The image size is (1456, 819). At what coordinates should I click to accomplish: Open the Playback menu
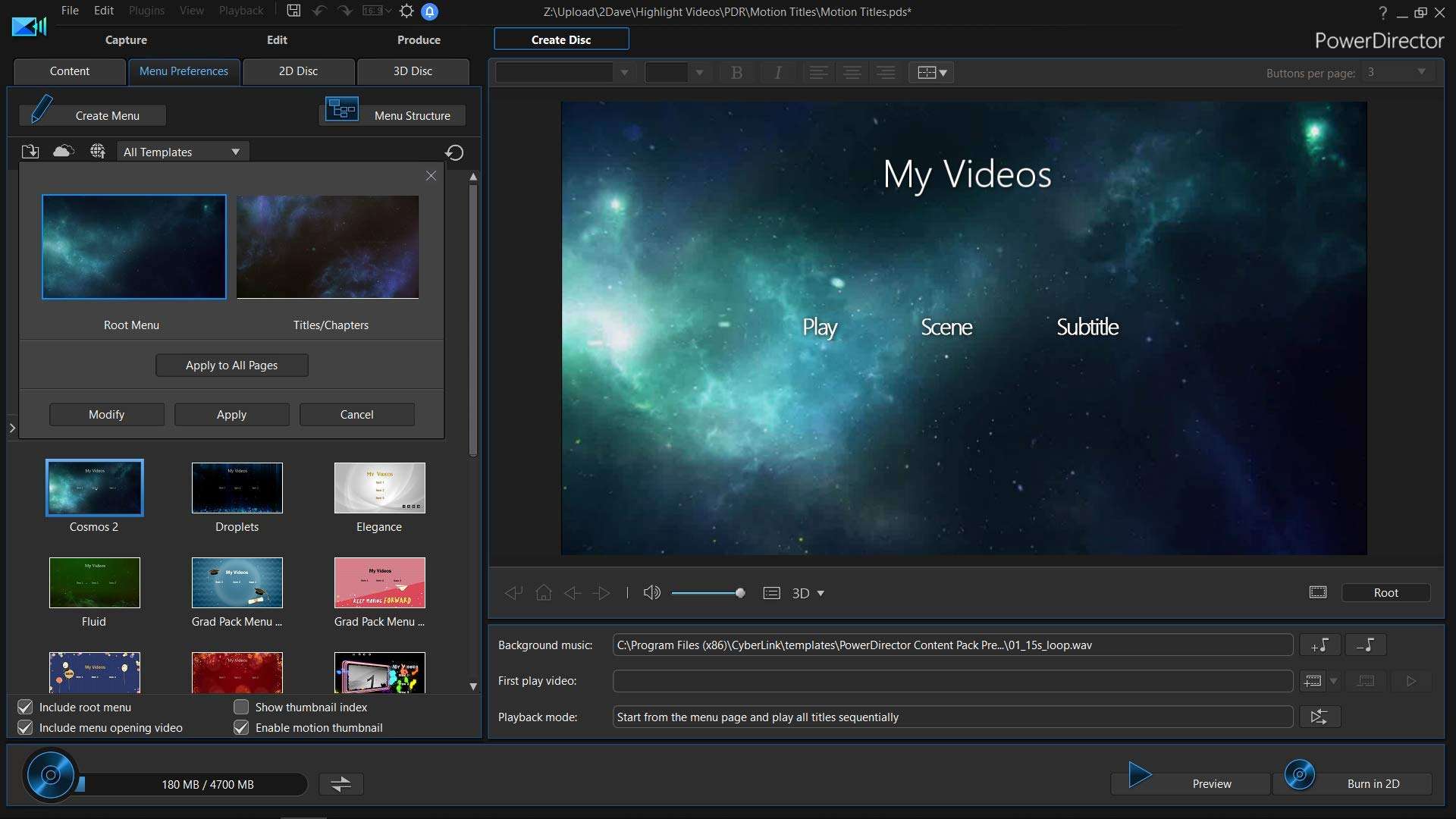pyautogui.click(x=240, y=11)
